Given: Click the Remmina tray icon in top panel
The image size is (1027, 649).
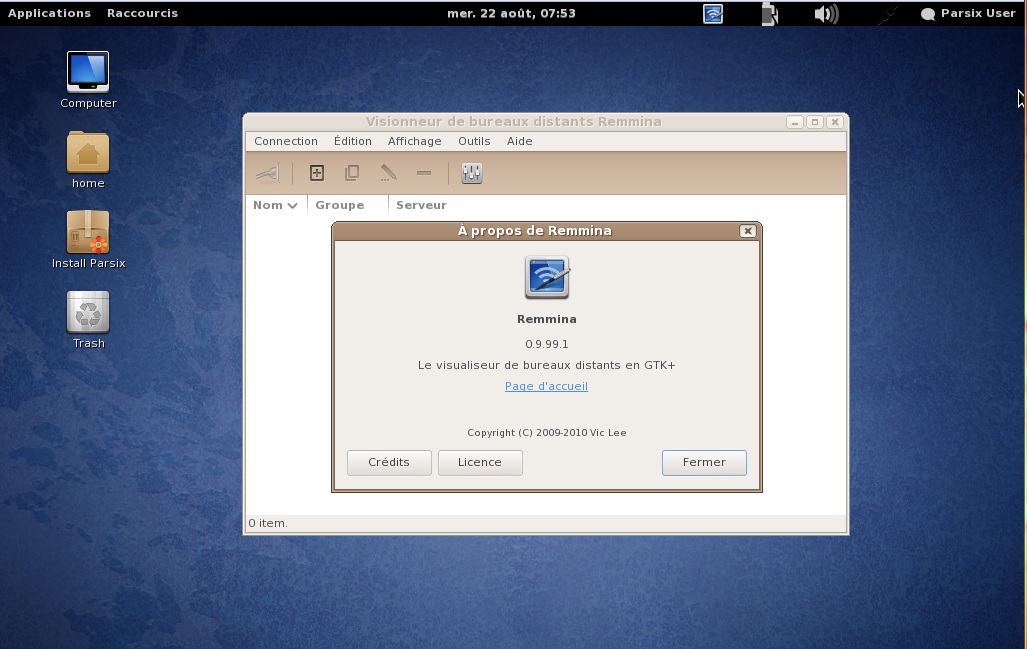Looking at the screenshot, I should click(713, 14).
